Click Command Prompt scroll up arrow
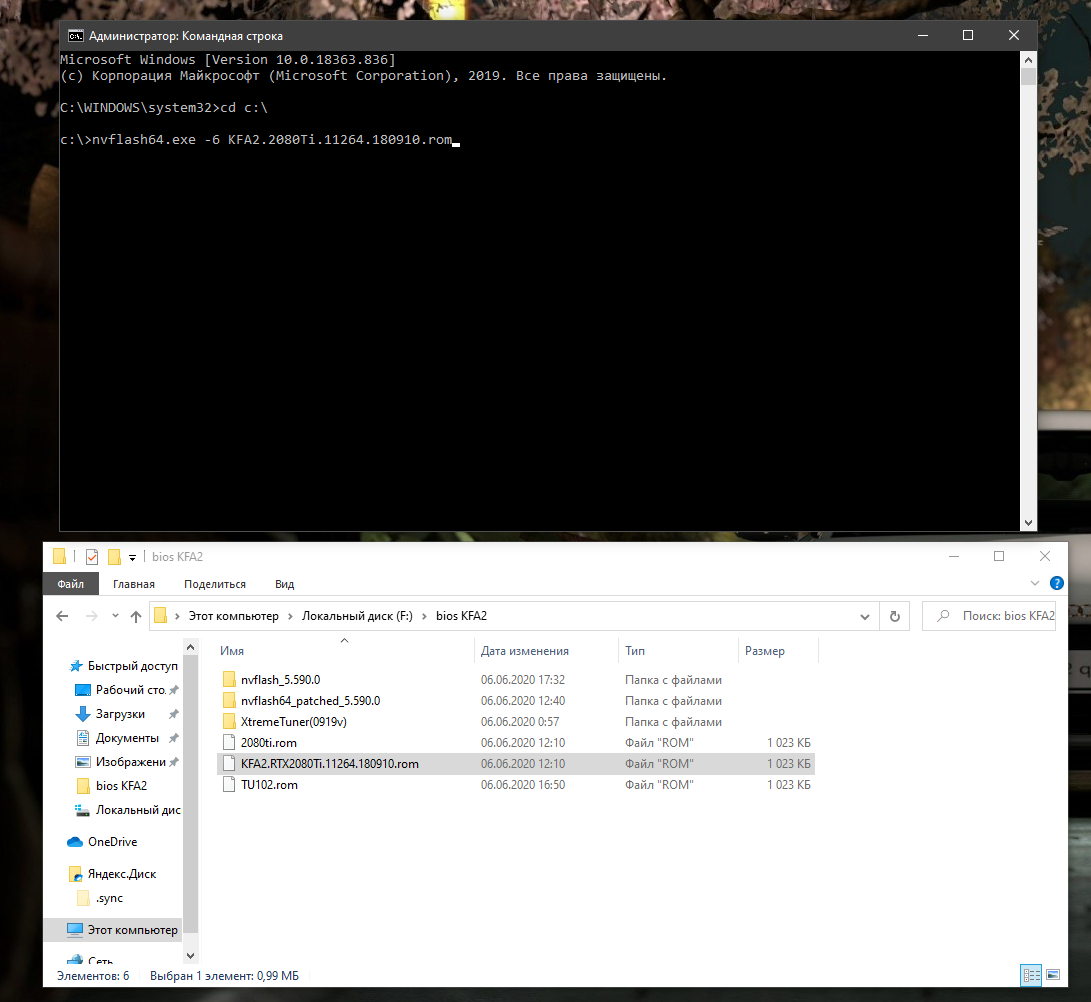The height and width of the screenshot is (1002, 1091). pyautogui.click(x=1028, y=60)
